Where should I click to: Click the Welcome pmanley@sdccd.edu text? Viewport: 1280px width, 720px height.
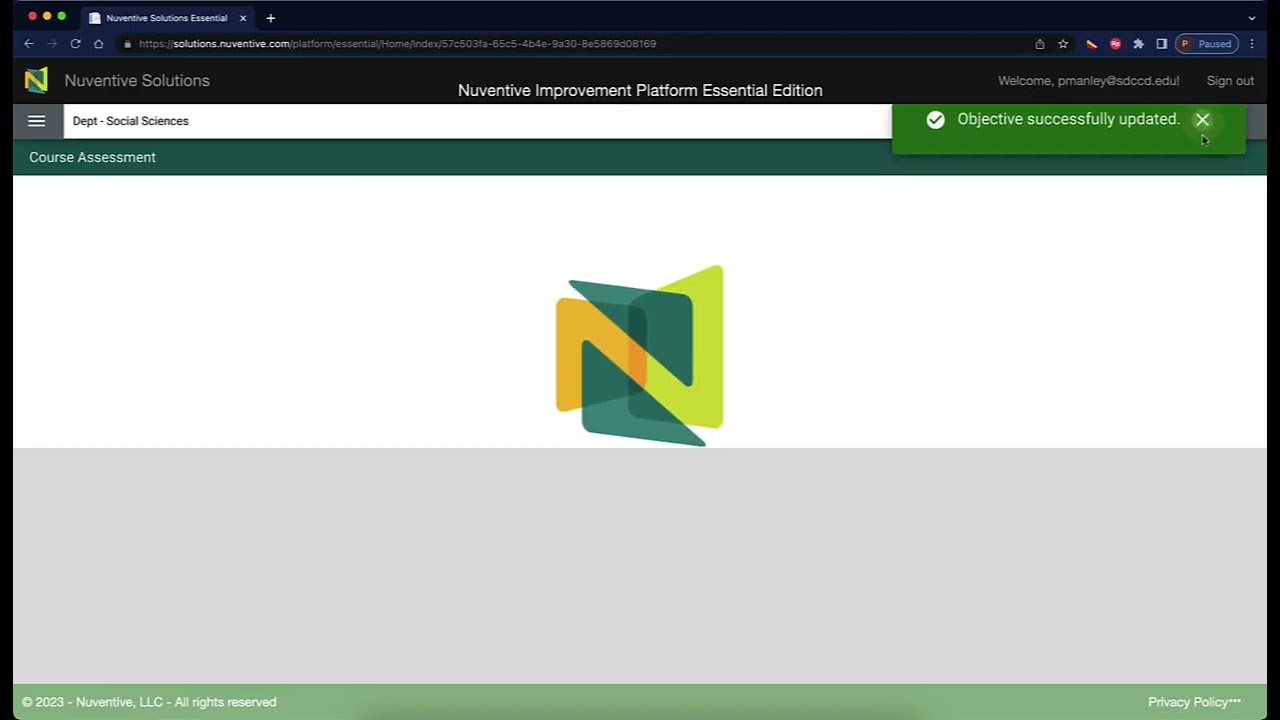coord(1088,81)
